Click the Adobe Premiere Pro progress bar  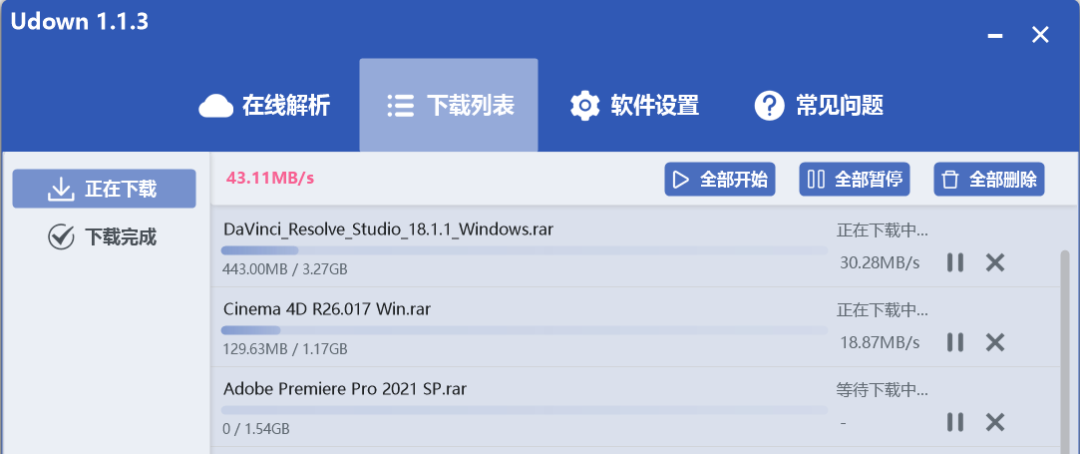pos(524,410)
